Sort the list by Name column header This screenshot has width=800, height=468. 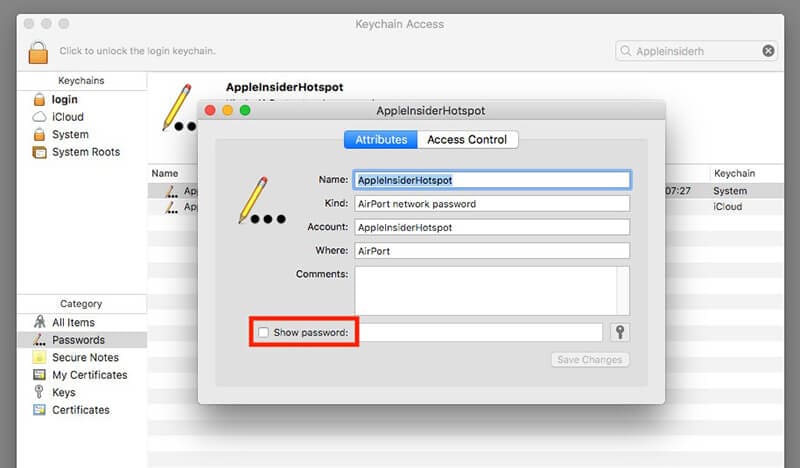165,174
